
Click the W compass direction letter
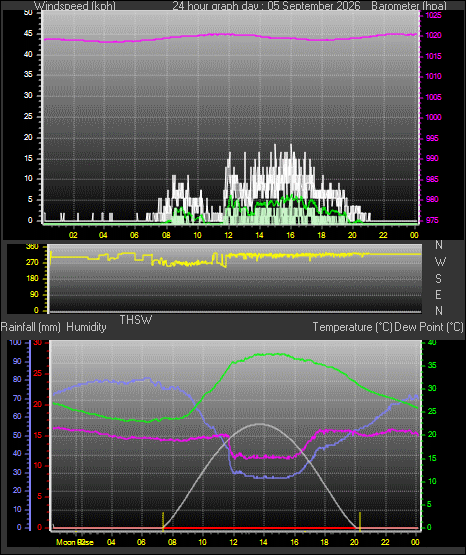(440, 262)
